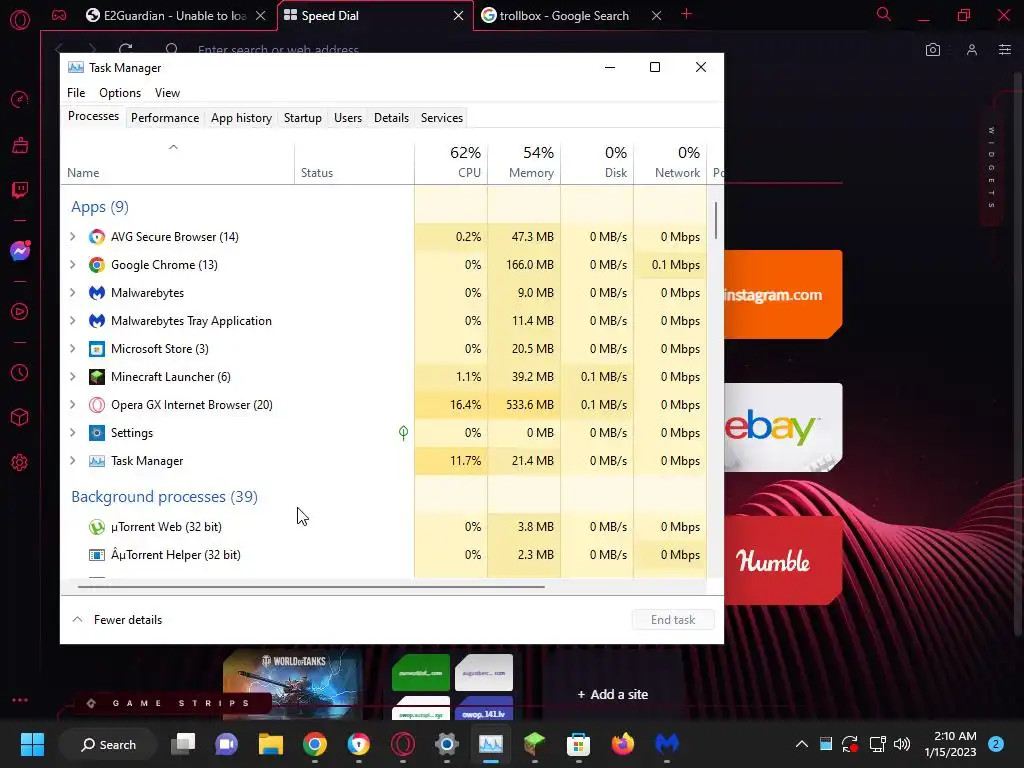Click Microsoft Store process icon
This screenshot has width=1024, height=768.
97,349
